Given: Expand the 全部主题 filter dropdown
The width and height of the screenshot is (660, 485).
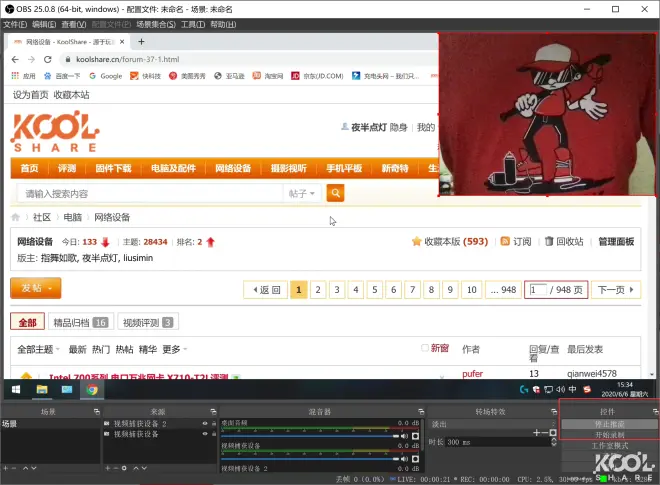Looking at the screenshot, I should tap(38, 349).
